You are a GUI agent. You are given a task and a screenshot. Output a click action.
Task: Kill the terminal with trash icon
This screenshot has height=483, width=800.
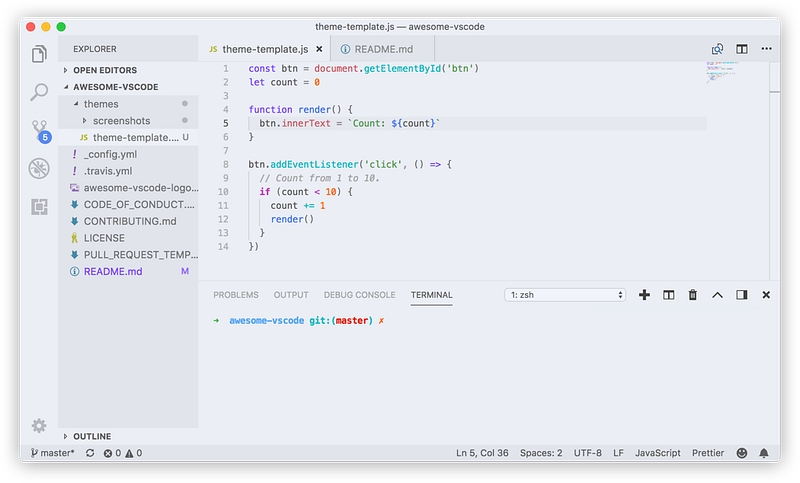tap(692, 295)
